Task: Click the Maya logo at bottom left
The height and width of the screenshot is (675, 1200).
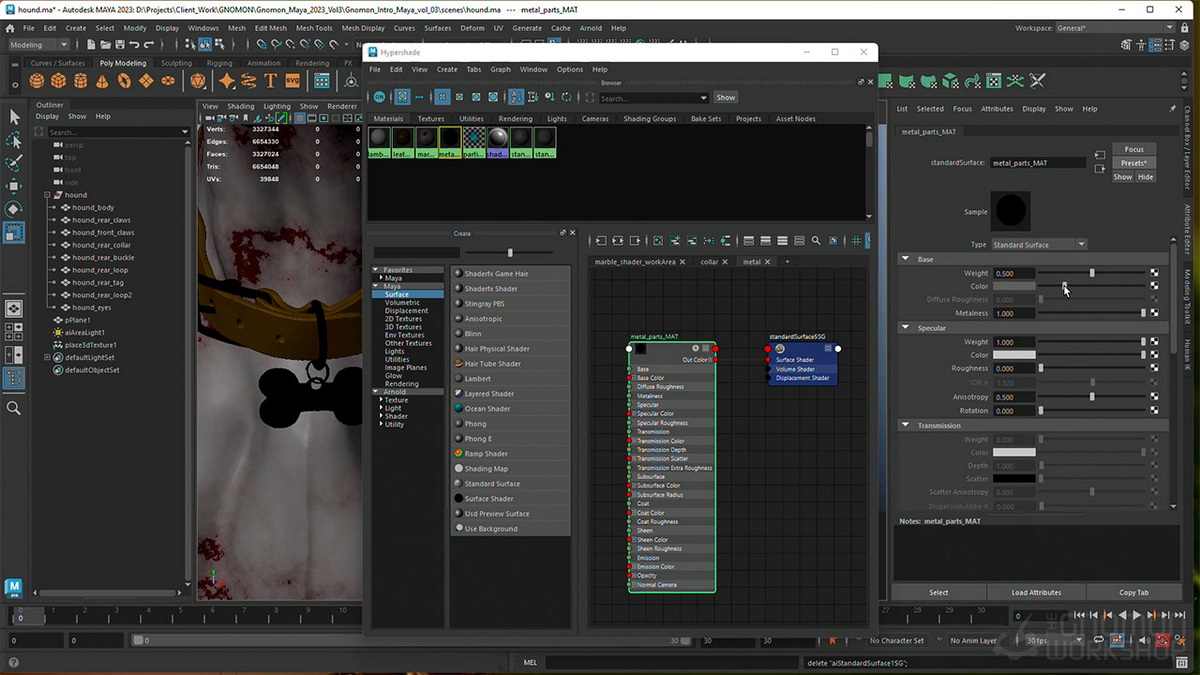Action: pos(13,588)
